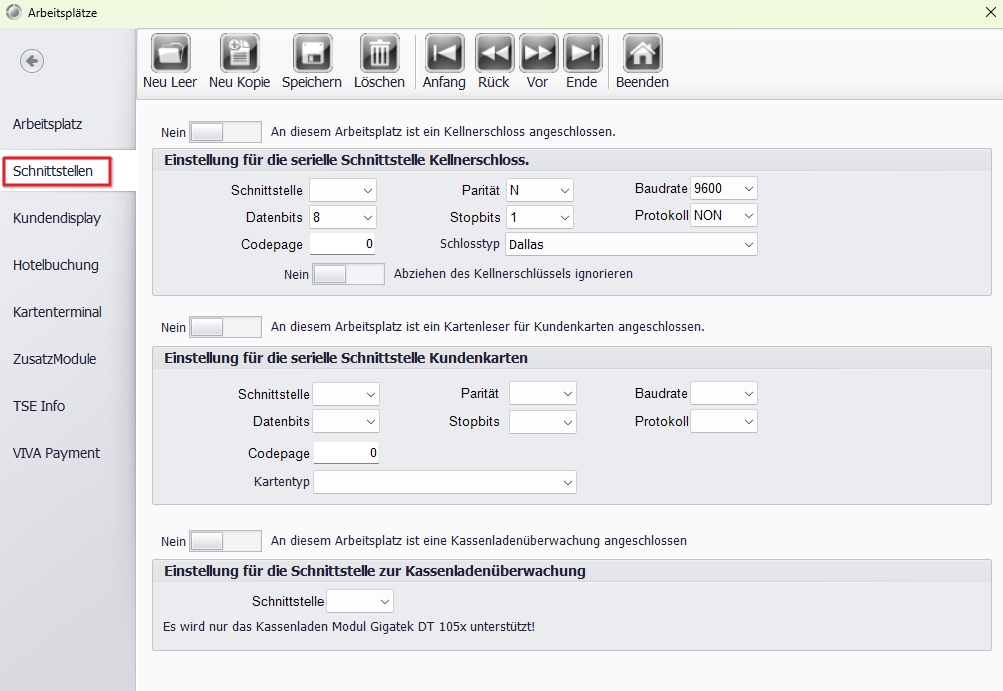Click the Neu Kopie icon
1003x691 pixels.
click(239, 52)
